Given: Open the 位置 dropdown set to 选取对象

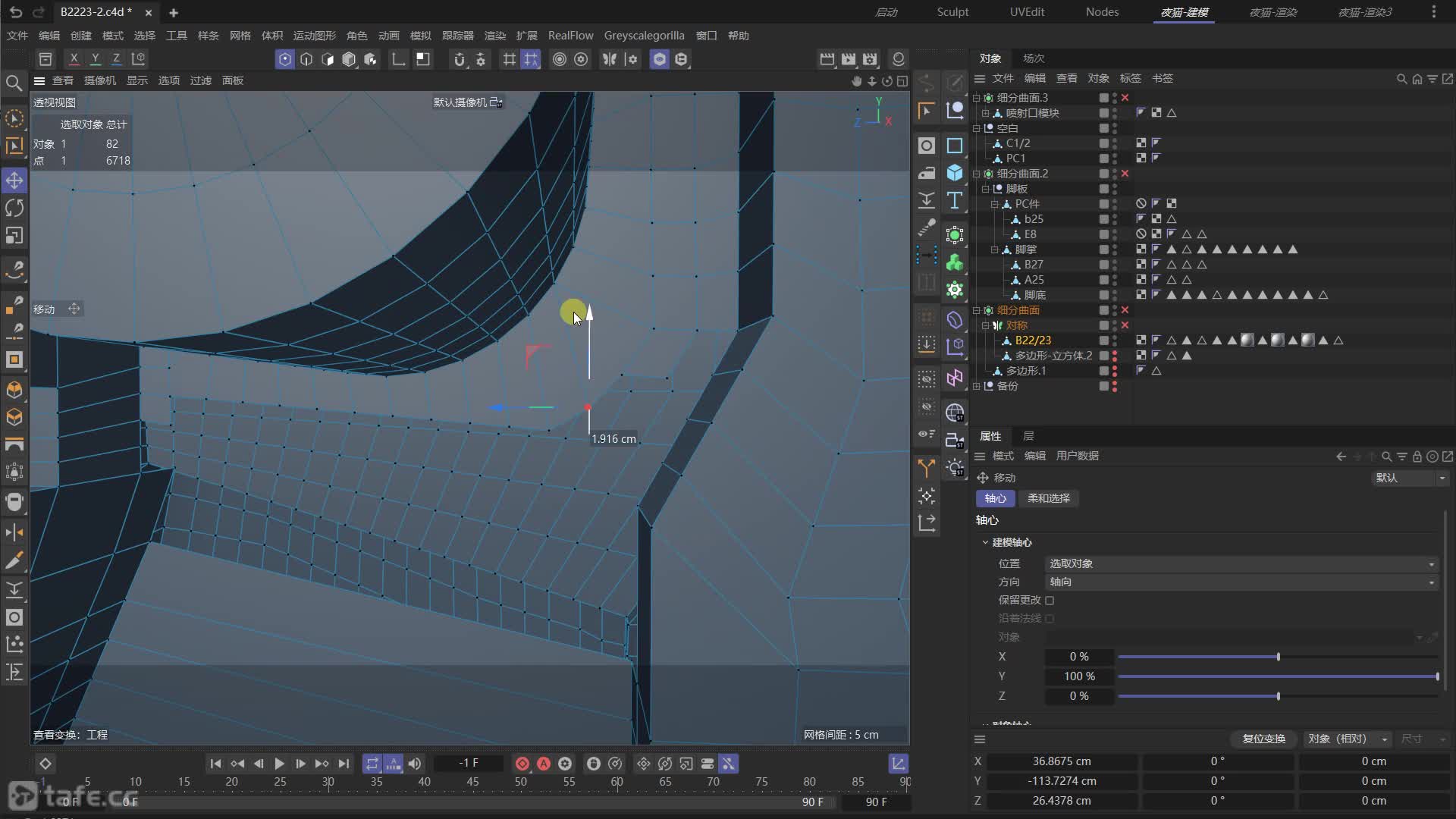Looking at the screenshot, I should pos(1241,564).
